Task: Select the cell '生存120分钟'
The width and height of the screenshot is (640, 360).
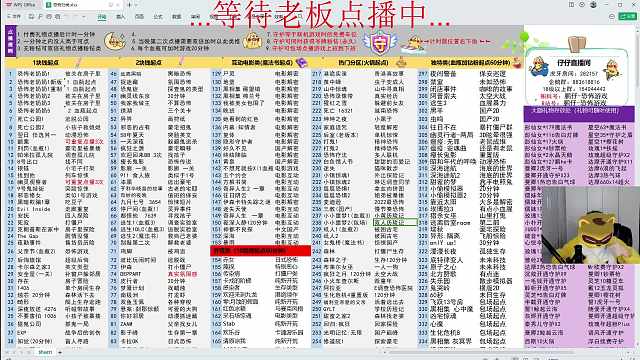Action: click(x=391, y=260)
